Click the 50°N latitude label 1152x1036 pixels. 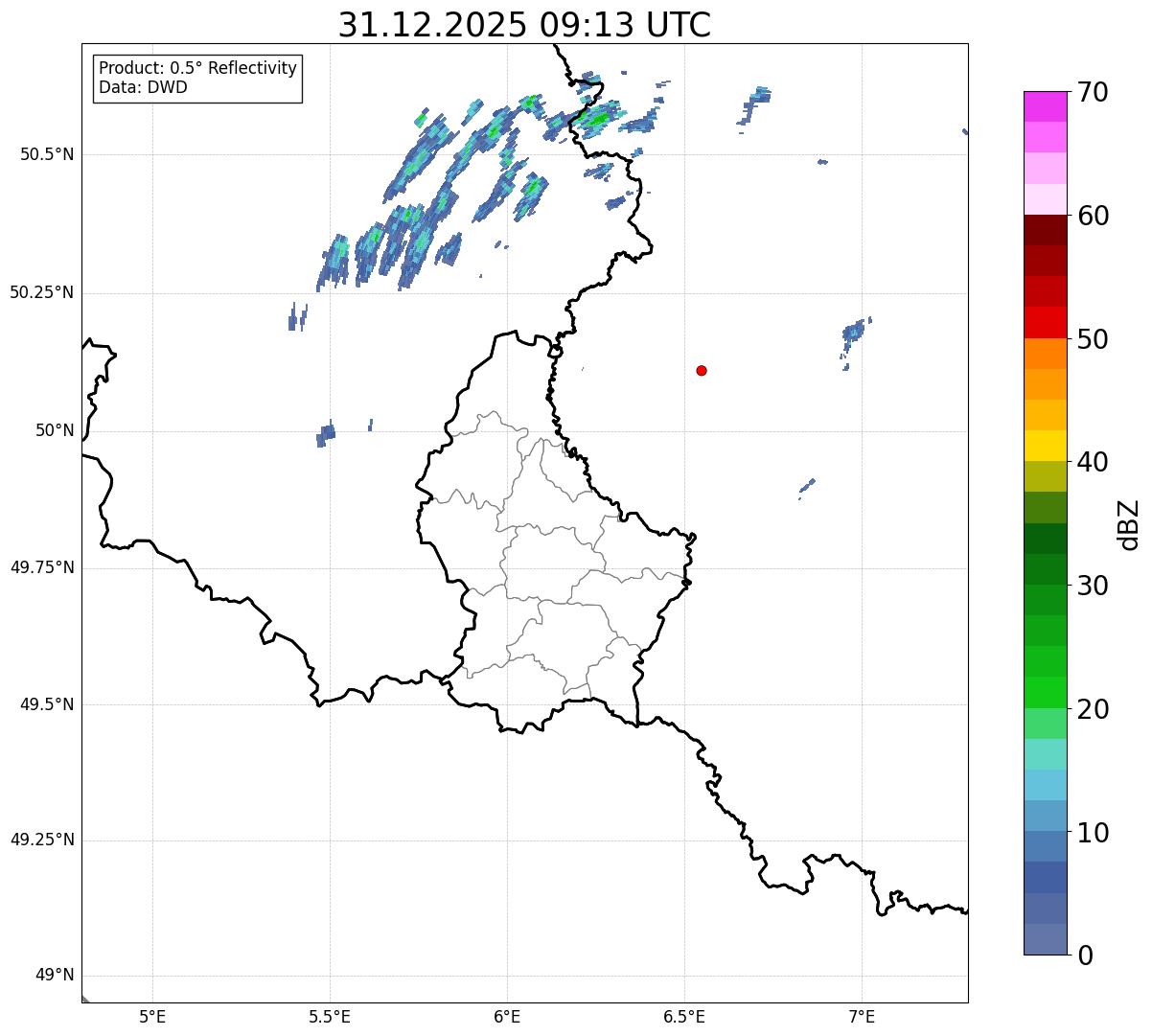pos(55,430)
